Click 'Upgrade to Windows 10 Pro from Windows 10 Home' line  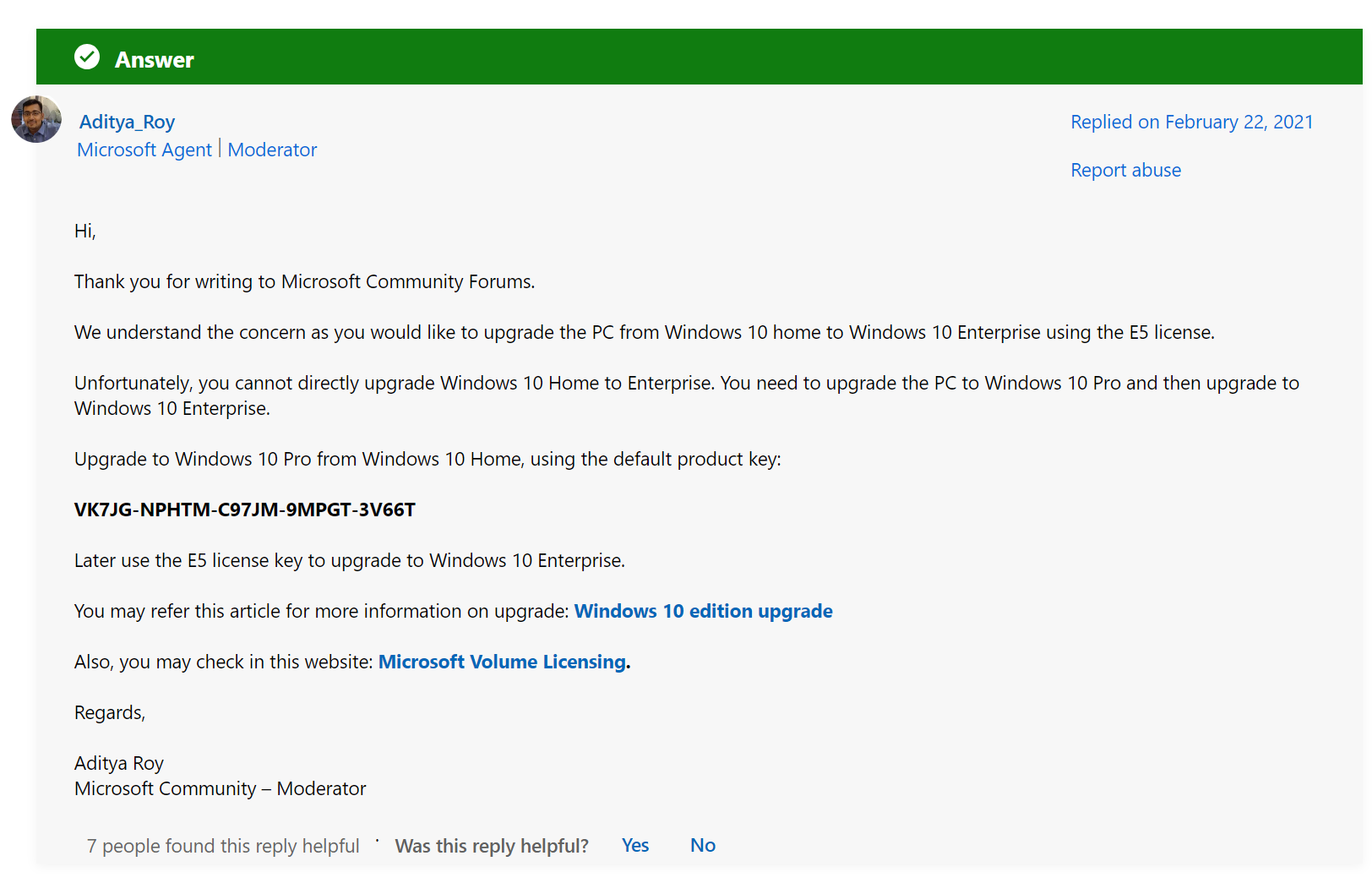coord(427,459)
